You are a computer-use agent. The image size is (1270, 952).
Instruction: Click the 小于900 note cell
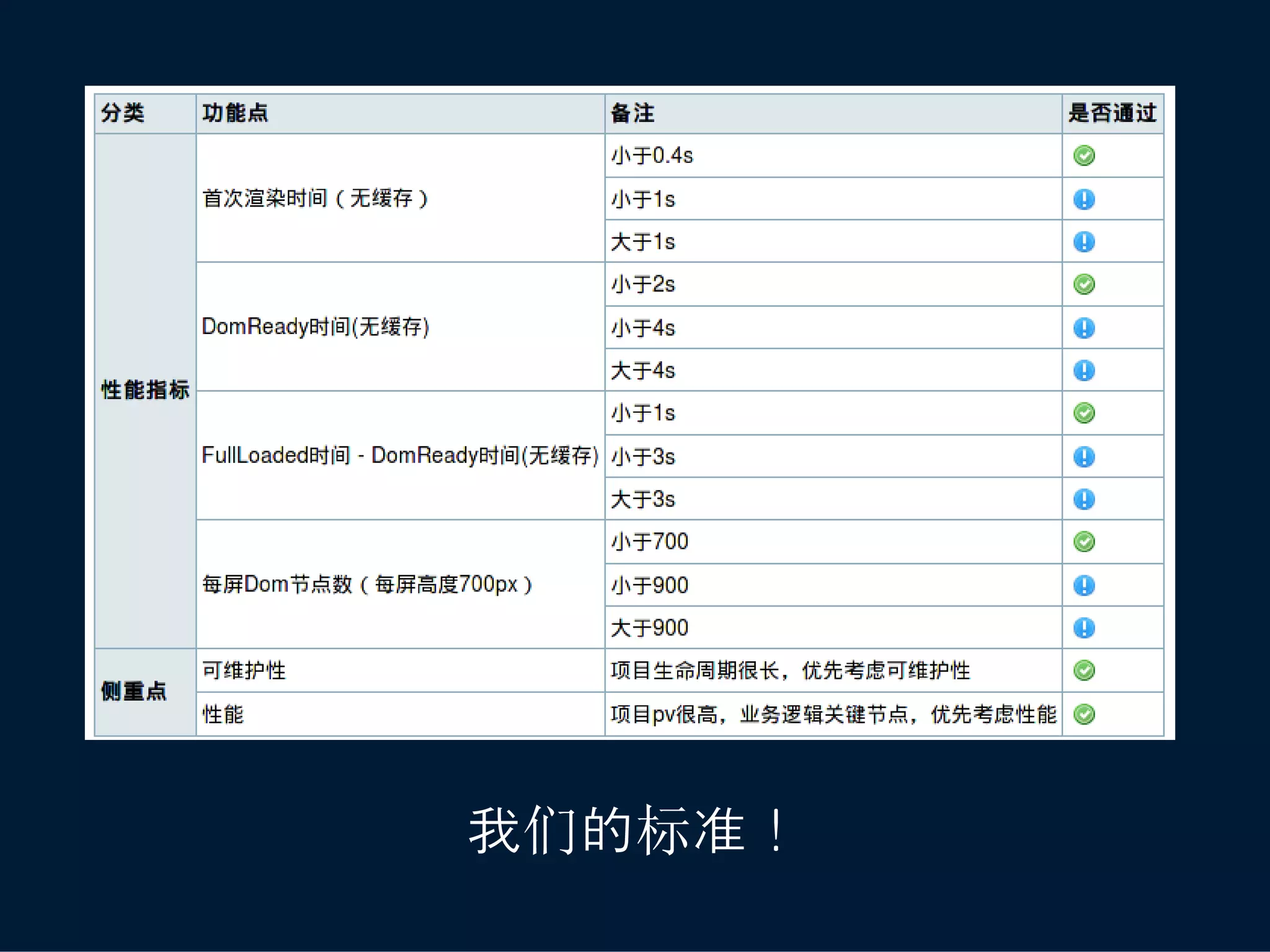click(x=833, y=585)
